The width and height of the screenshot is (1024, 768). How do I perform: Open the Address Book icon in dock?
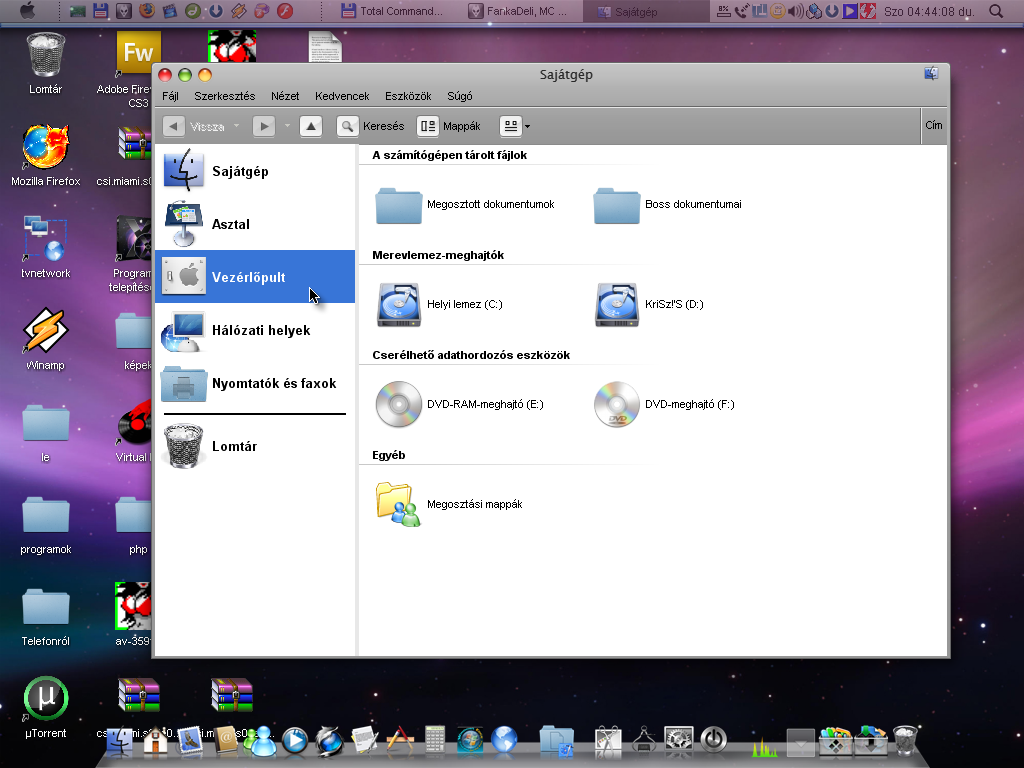click(226, 742)
